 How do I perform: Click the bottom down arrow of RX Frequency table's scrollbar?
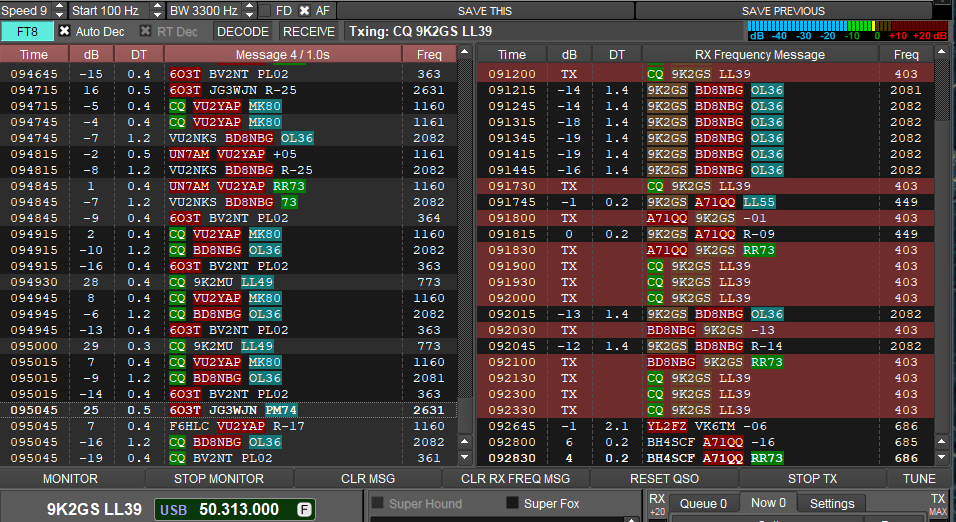(941, 457)
